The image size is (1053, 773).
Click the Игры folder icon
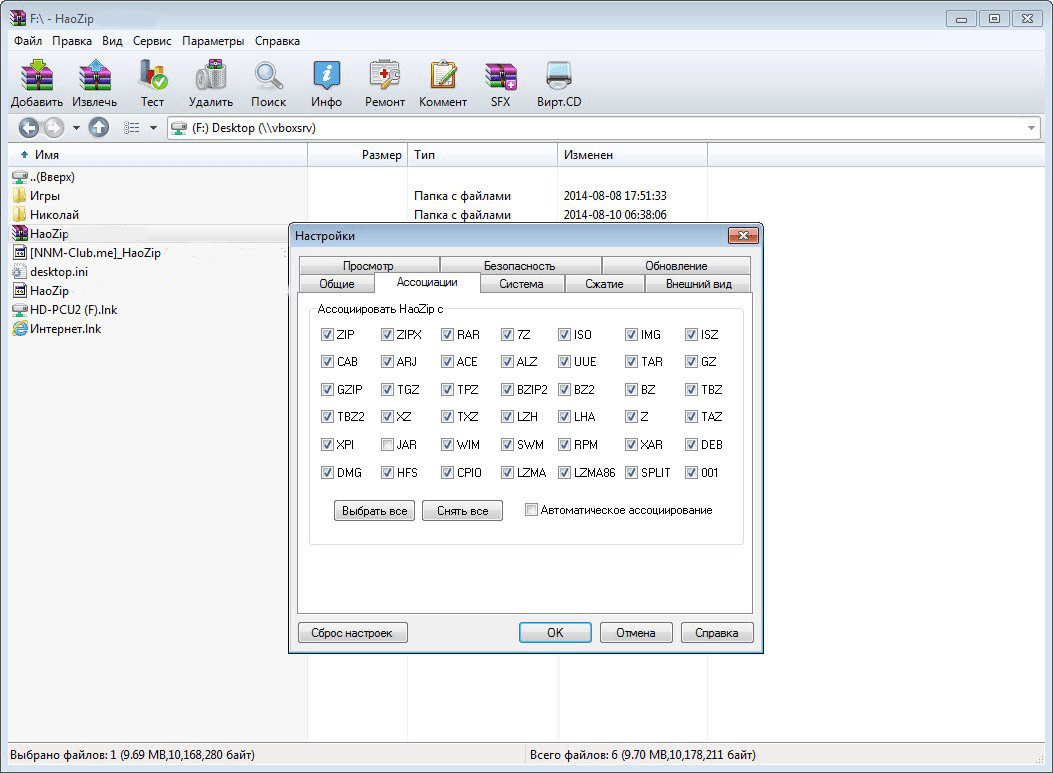pos(19,196)
